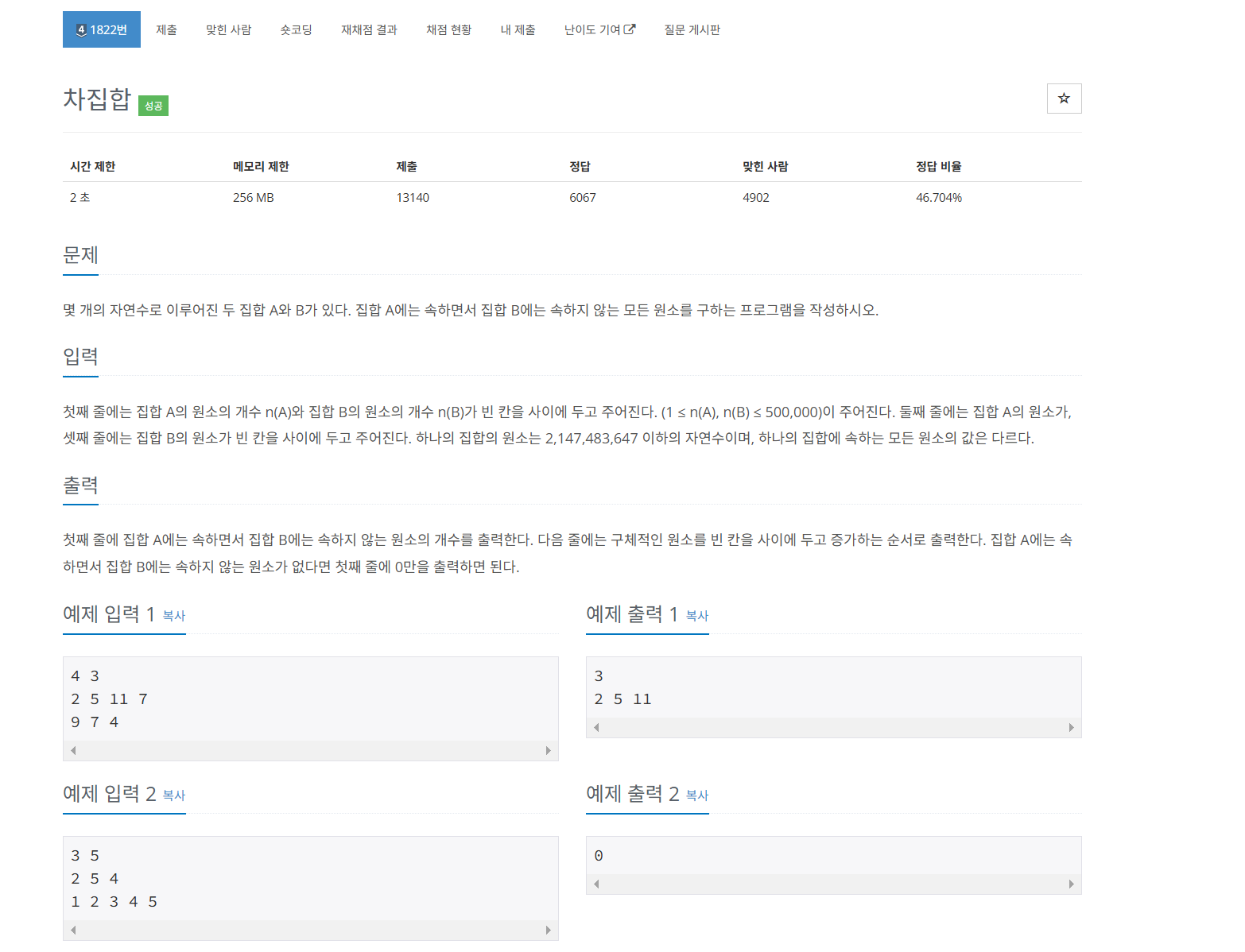Viewport: 1245px width, 952px height.
Task: Click the '0' in 예제 출력 2
Action: [599, 856]
